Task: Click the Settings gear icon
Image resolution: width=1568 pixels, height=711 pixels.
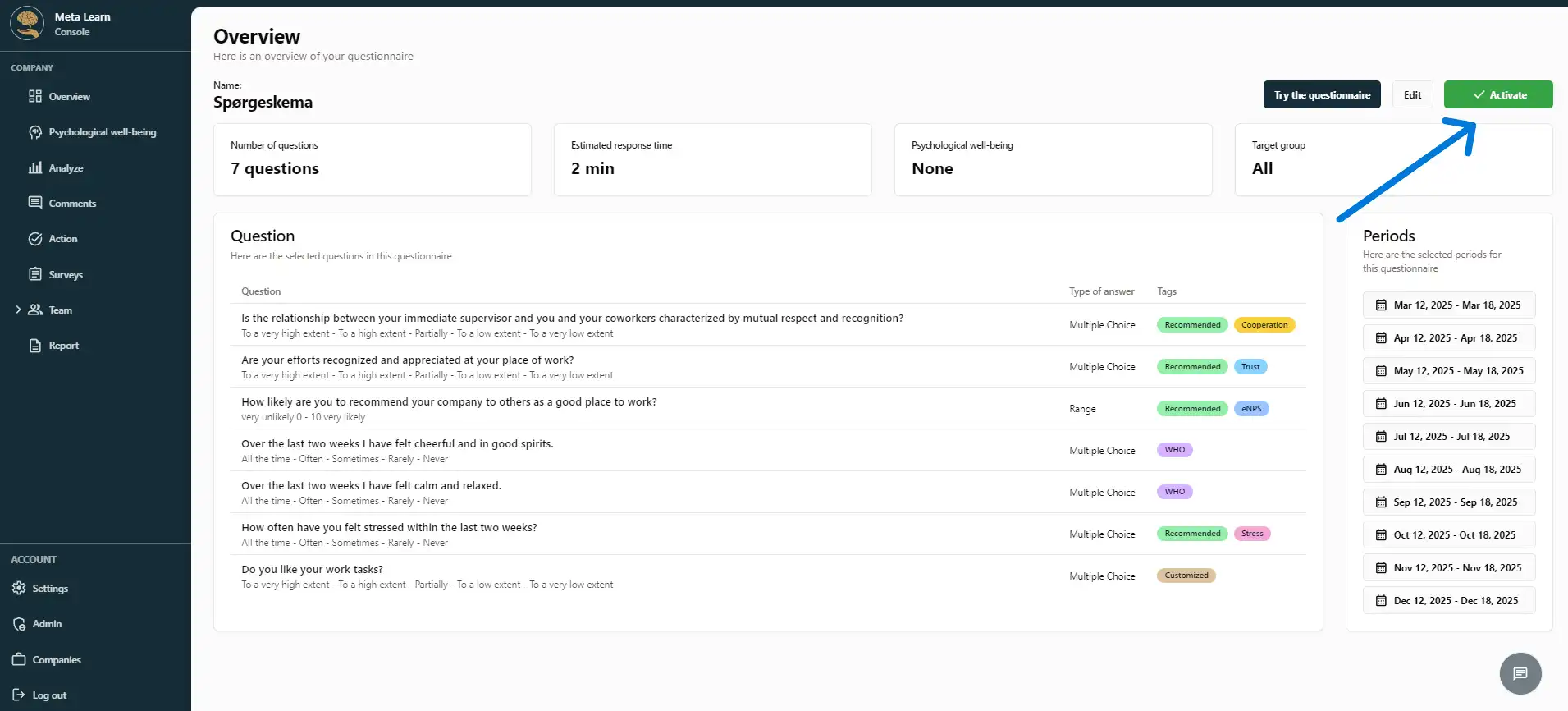Action: pyautogui.click(x=19, y=589)
